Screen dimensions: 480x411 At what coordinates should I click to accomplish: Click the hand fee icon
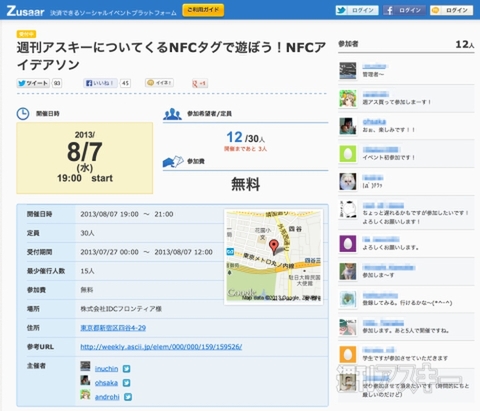tap(173, 162)
